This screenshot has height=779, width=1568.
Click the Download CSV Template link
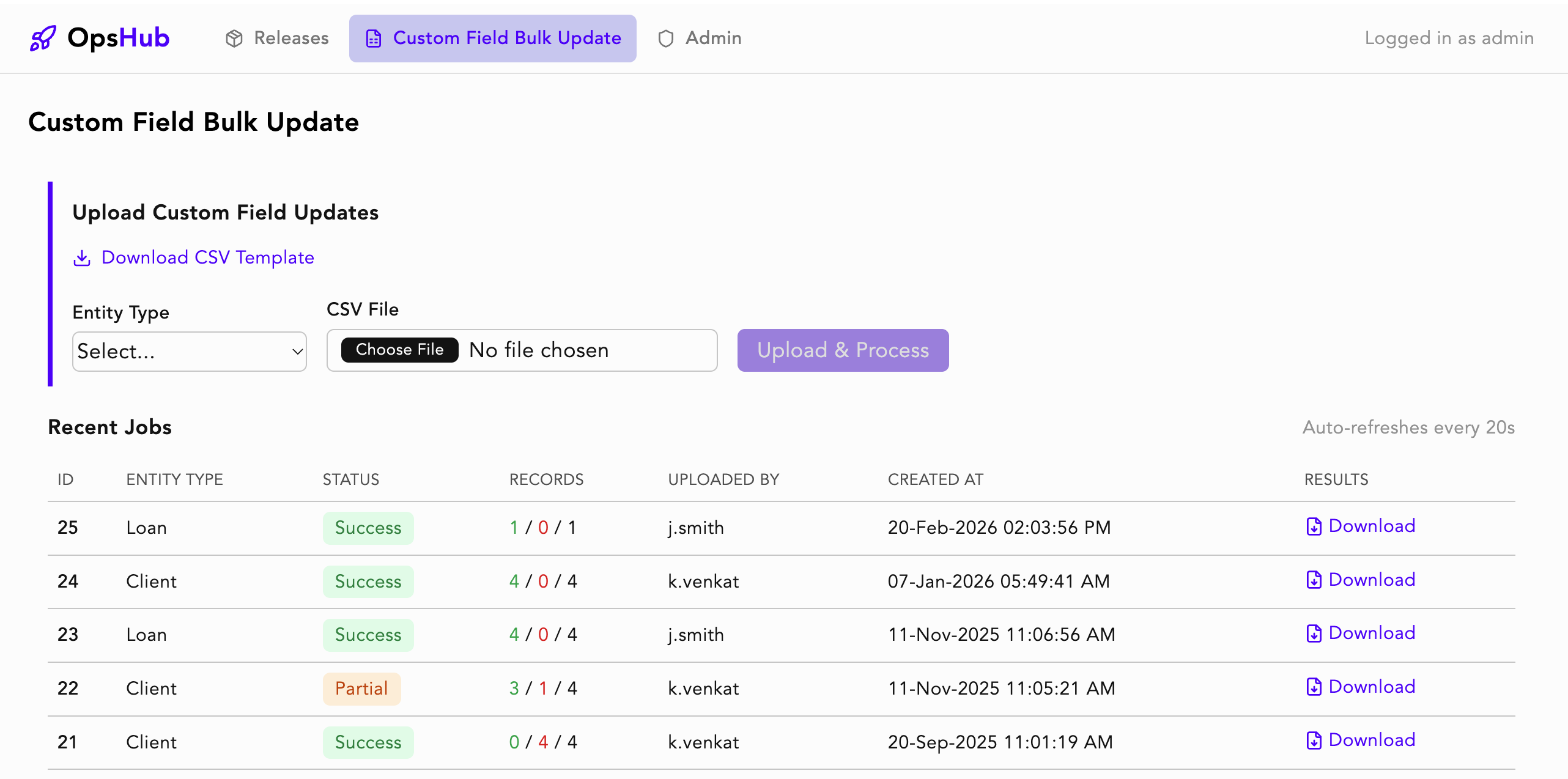click(x=208, y=257)
